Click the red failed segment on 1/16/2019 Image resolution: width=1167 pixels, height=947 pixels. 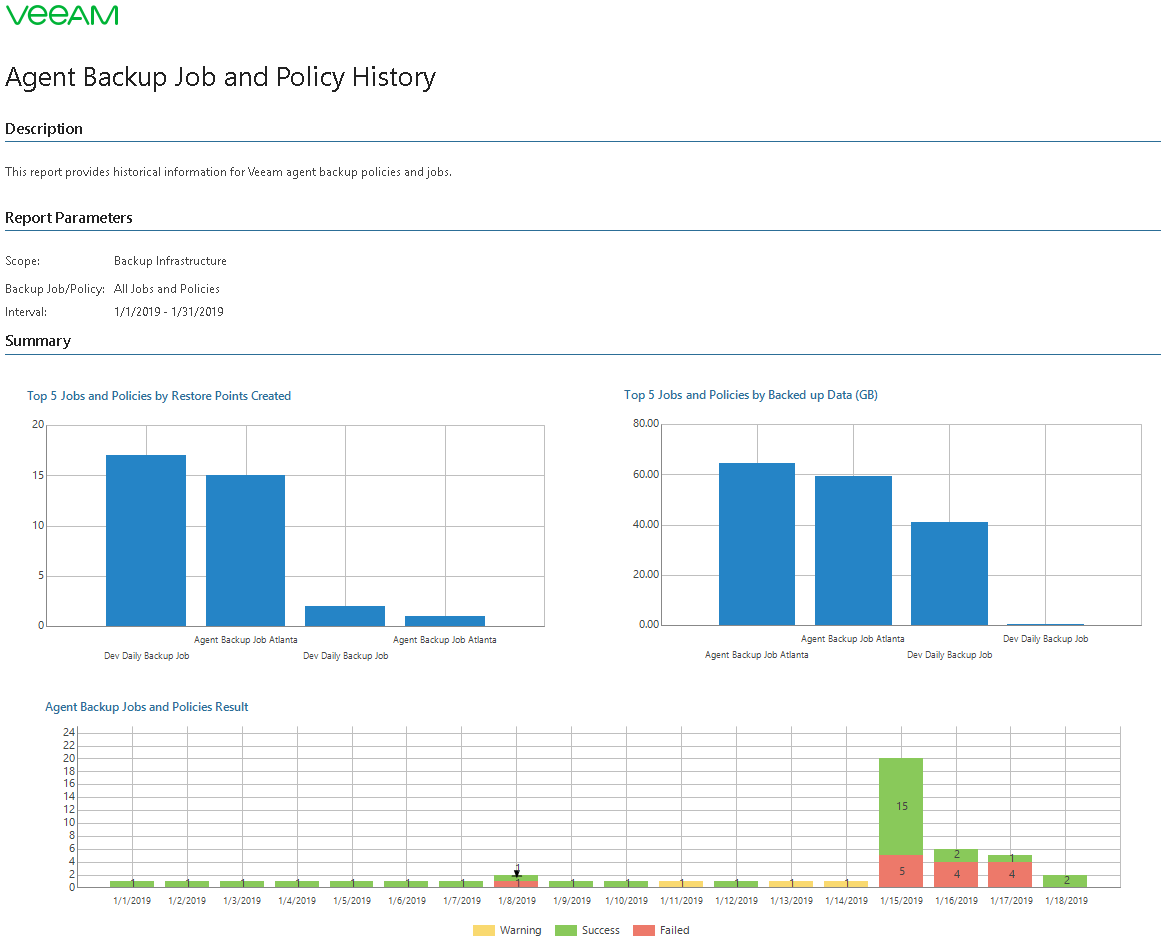[x=956, y=875]
